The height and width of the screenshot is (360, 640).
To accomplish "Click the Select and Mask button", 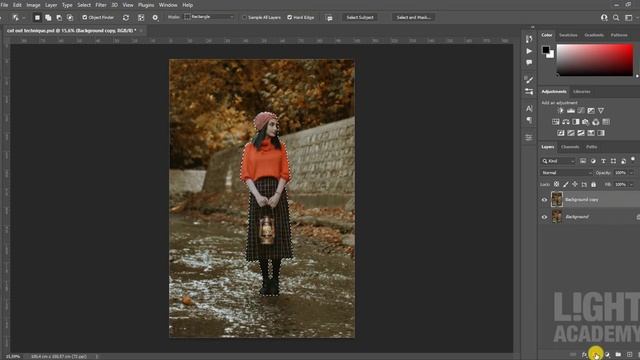I will (x=413, y=18).
